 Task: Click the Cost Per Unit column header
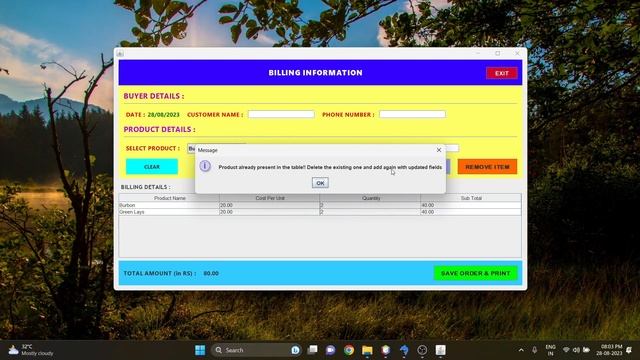[270, 198]
